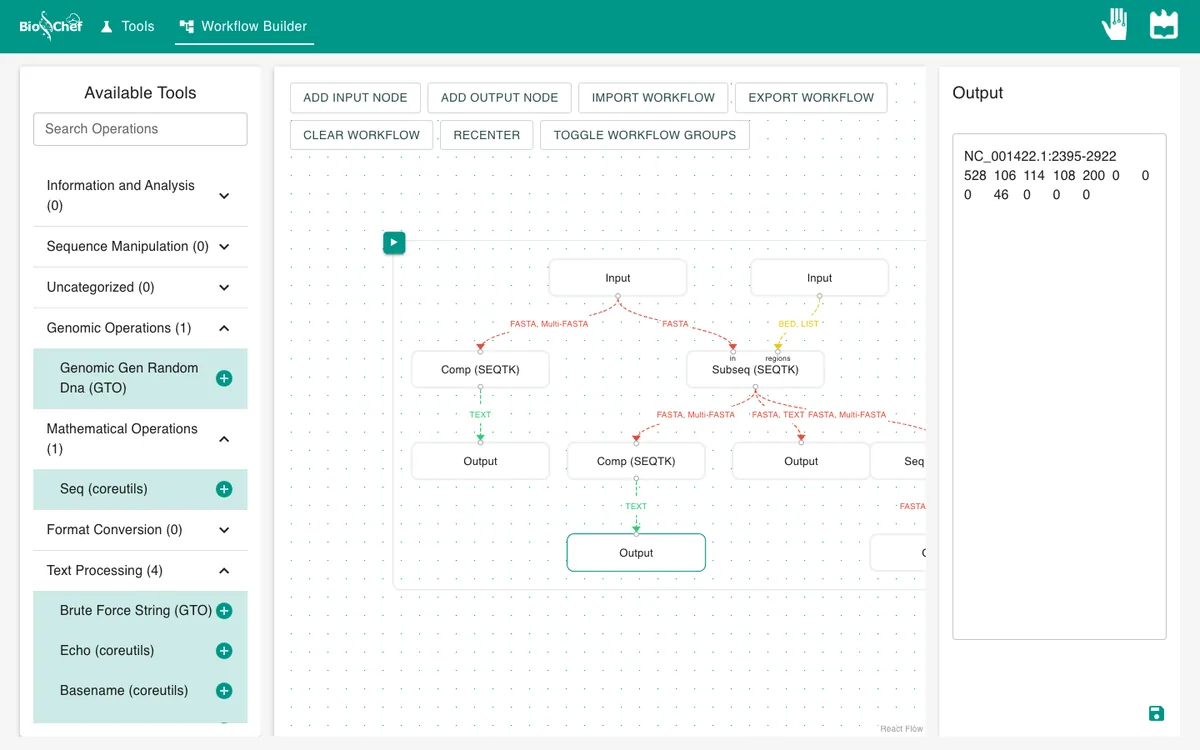Screen dimensions: 1200x750
Task: Open the castle-shaped icon in top right
Action: pos(1163,24)
